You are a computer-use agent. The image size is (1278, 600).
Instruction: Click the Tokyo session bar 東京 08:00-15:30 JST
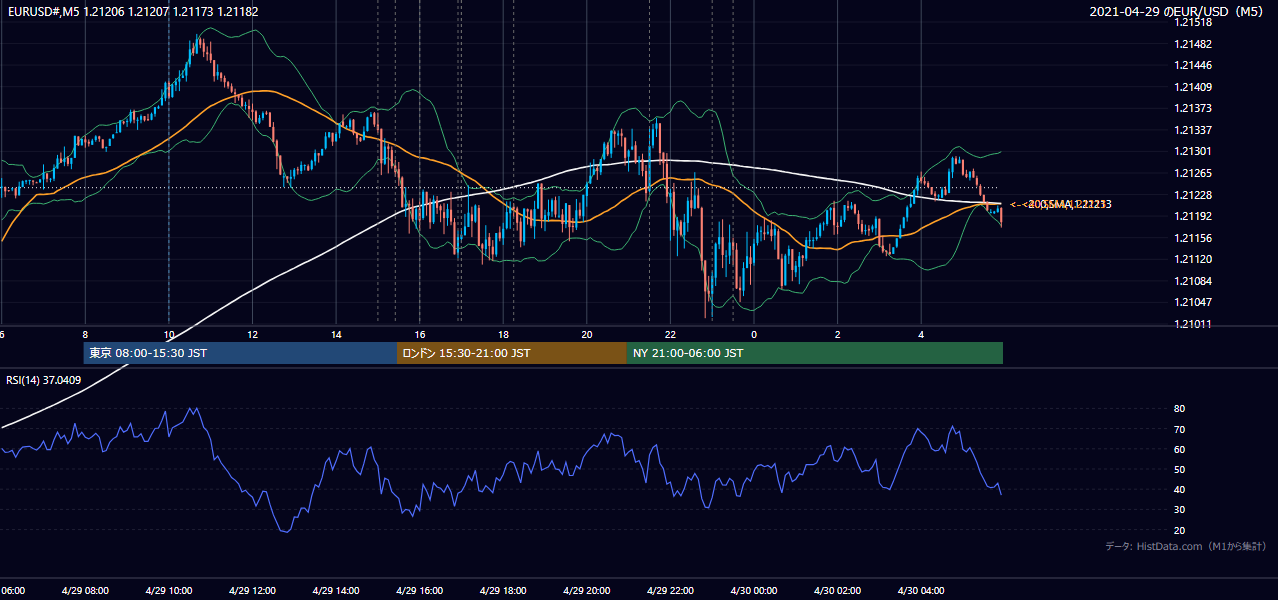[240, 353]
